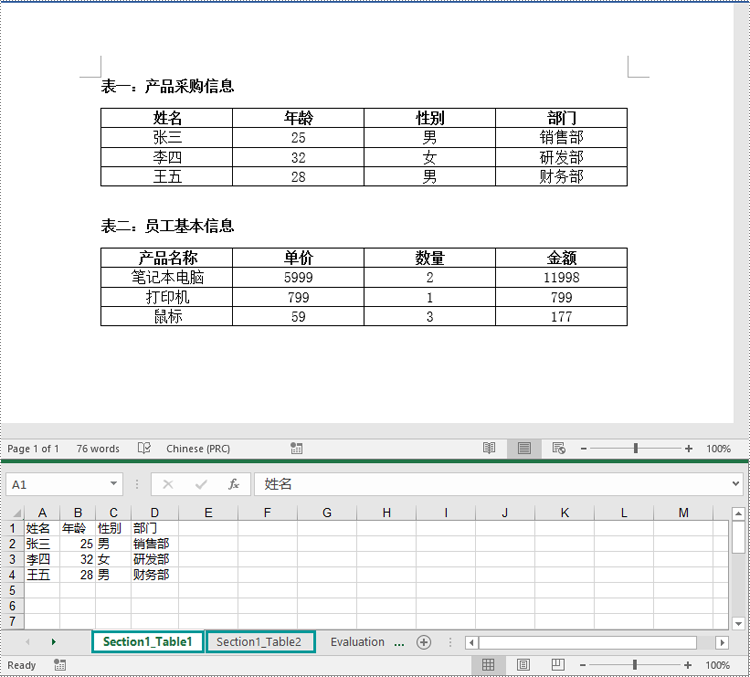Click vertical scrollbar up arrow in Excel
Screen dimensions: 750x677
[739, 514]
